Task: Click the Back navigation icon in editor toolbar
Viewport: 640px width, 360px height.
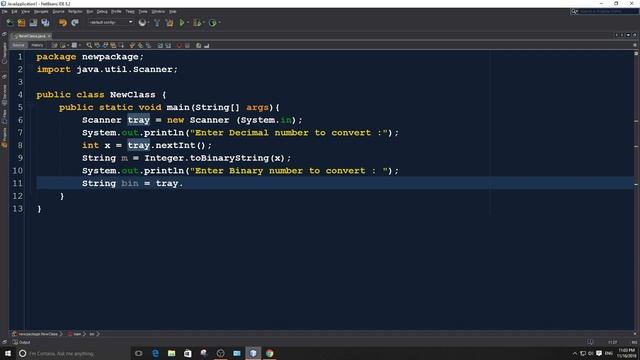Action: coord(63,45)
